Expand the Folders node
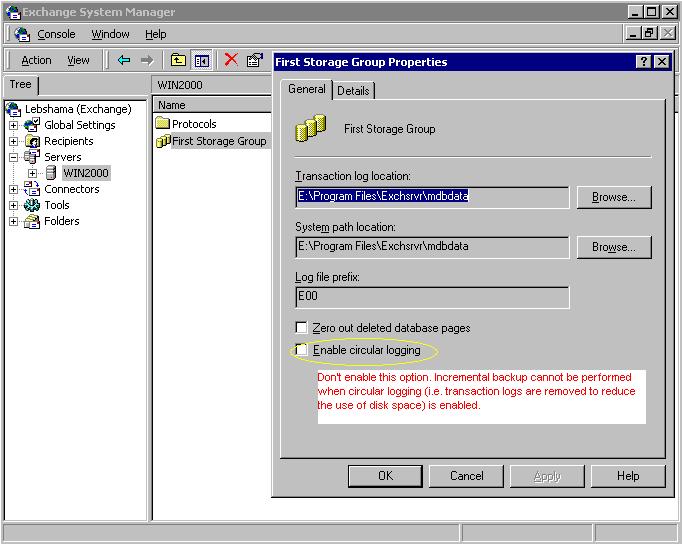 13,221
